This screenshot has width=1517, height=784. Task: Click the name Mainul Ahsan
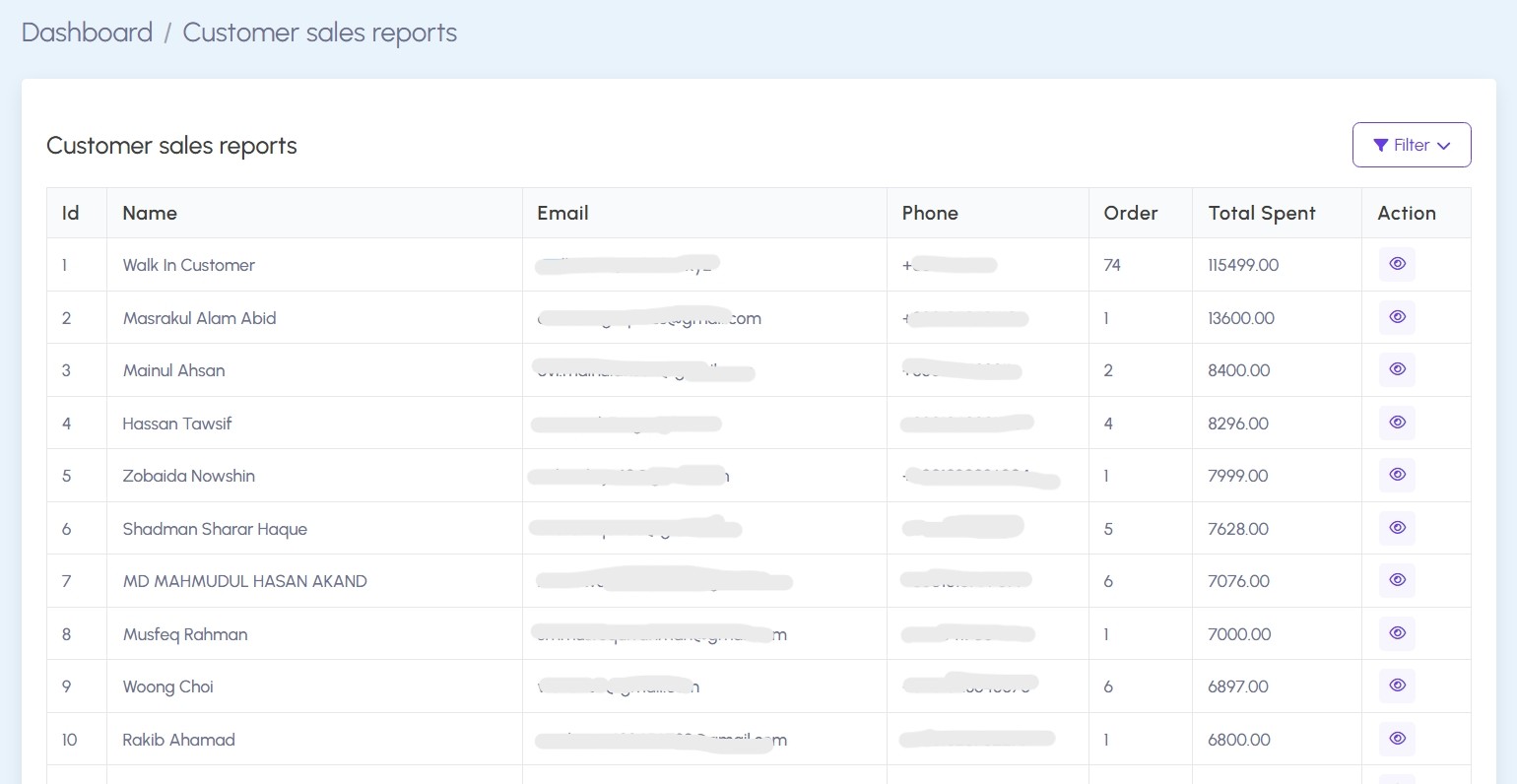click(x=173, y=370)
